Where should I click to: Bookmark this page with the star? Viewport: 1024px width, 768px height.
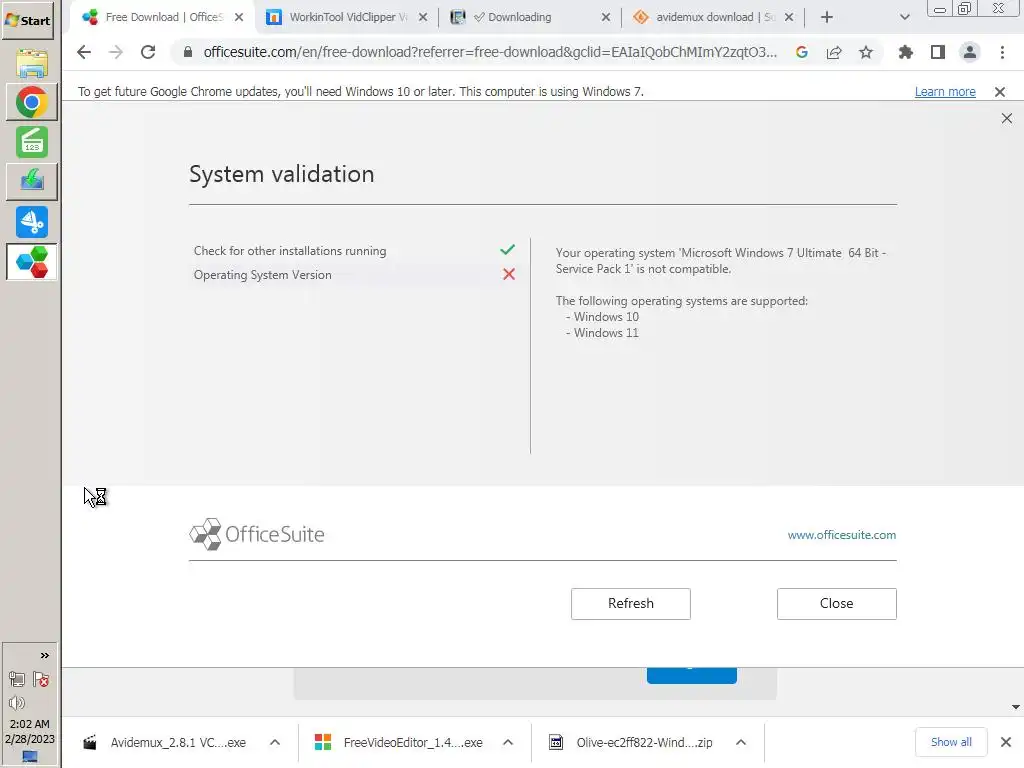click(866, 52)
